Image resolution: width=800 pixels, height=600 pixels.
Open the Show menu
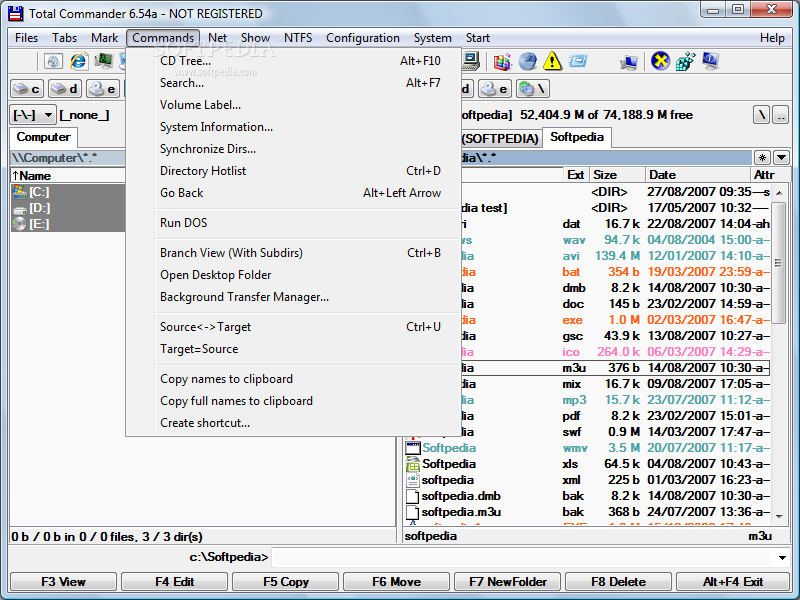click(255, 38)
